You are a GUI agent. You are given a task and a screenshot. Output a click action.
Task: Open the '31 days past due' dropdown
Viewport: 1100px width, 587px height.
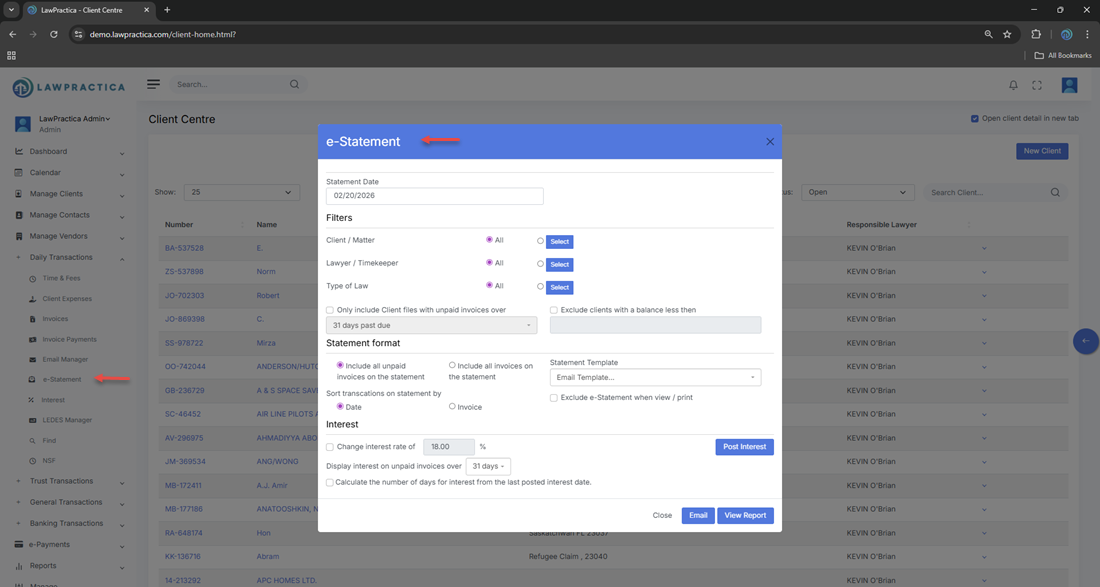pyautogui.click(x=431, y=325)
